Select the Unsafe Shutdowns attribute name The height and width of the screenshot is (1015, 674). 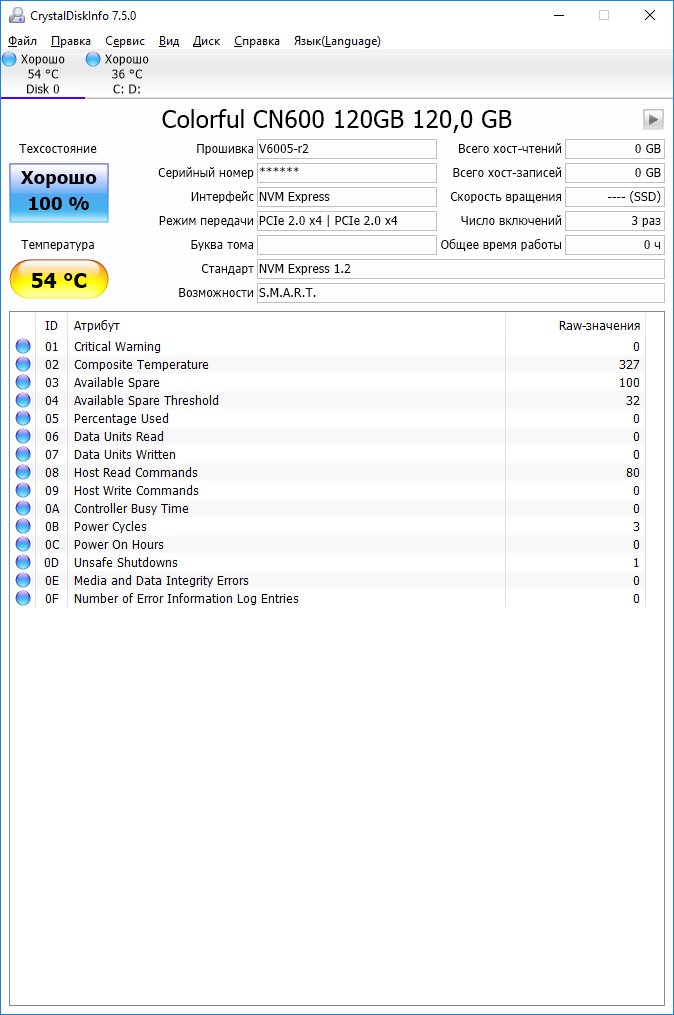pos(126,563)
